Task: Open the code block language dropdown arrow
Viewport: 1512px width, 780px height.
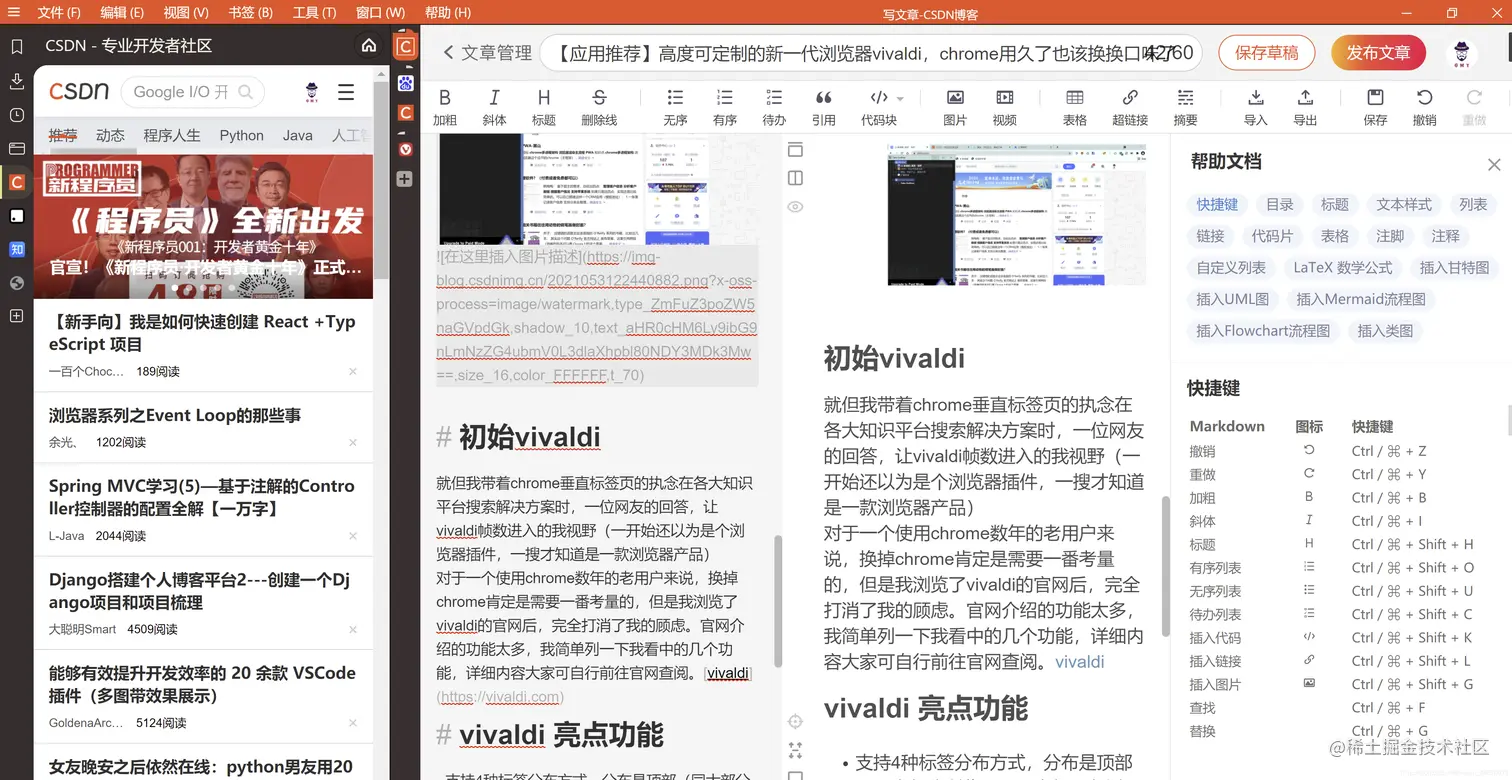Action: (898, 97)
